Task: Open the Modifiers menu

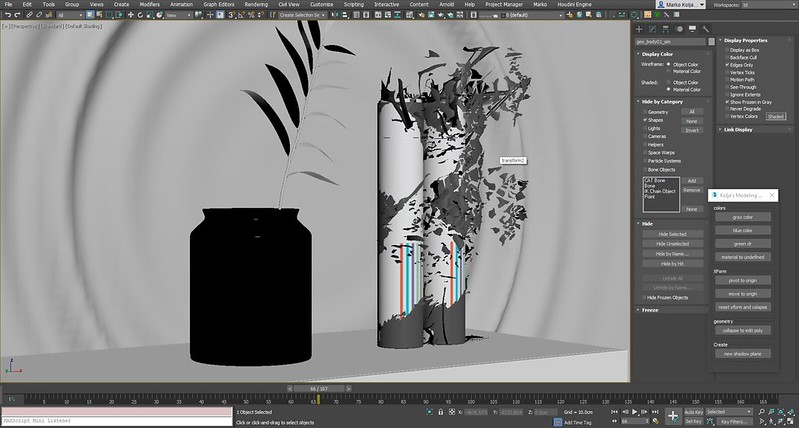Action: click(149, 4)
